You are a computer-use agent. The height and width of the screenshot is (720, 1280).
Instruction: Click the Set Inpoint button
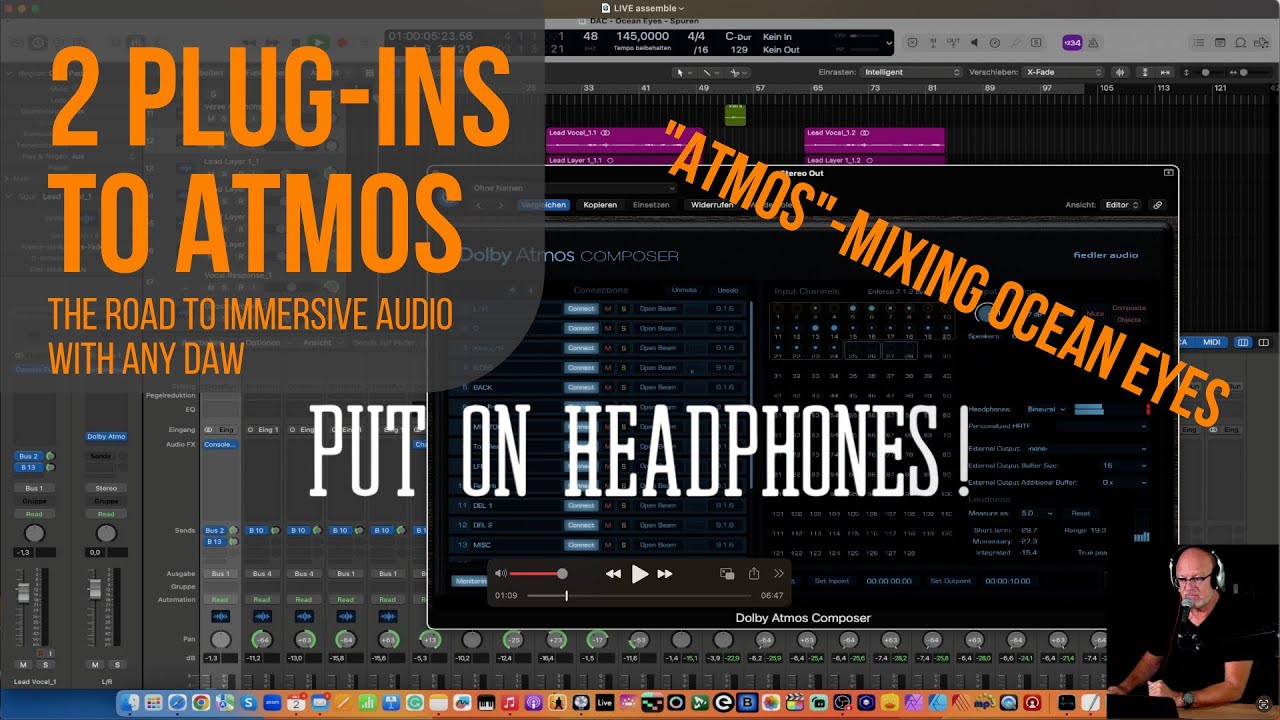(x=831, y=581)
